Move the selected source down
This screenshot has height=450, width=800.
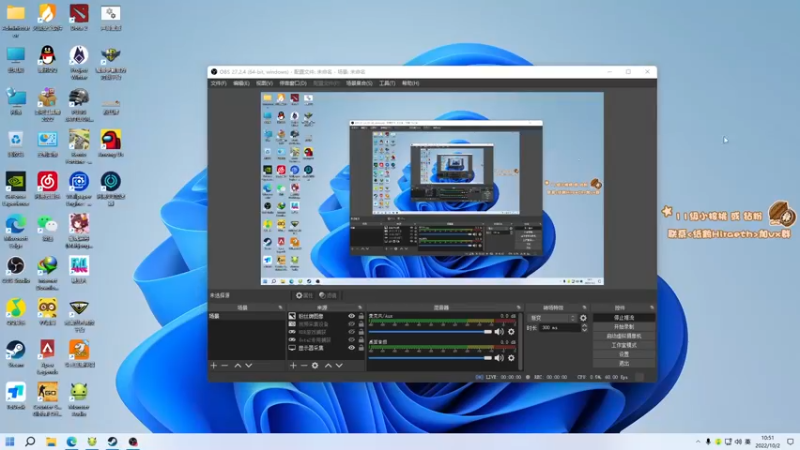pos(339,366)
